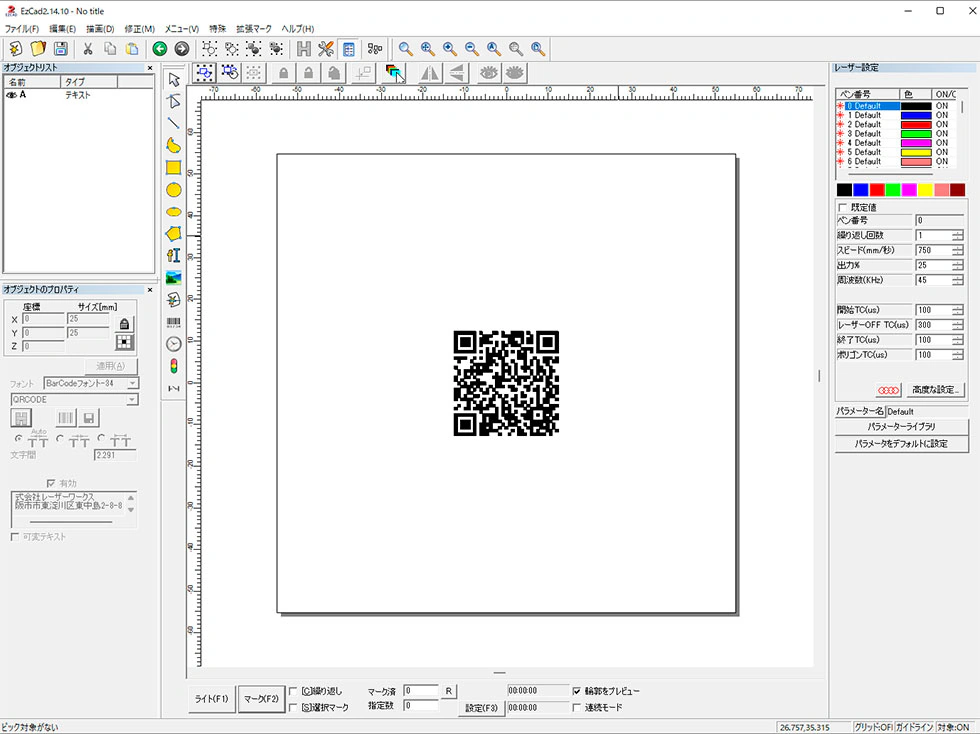
Task: Open the ファイル(F) menu
Action: (22, 29)
